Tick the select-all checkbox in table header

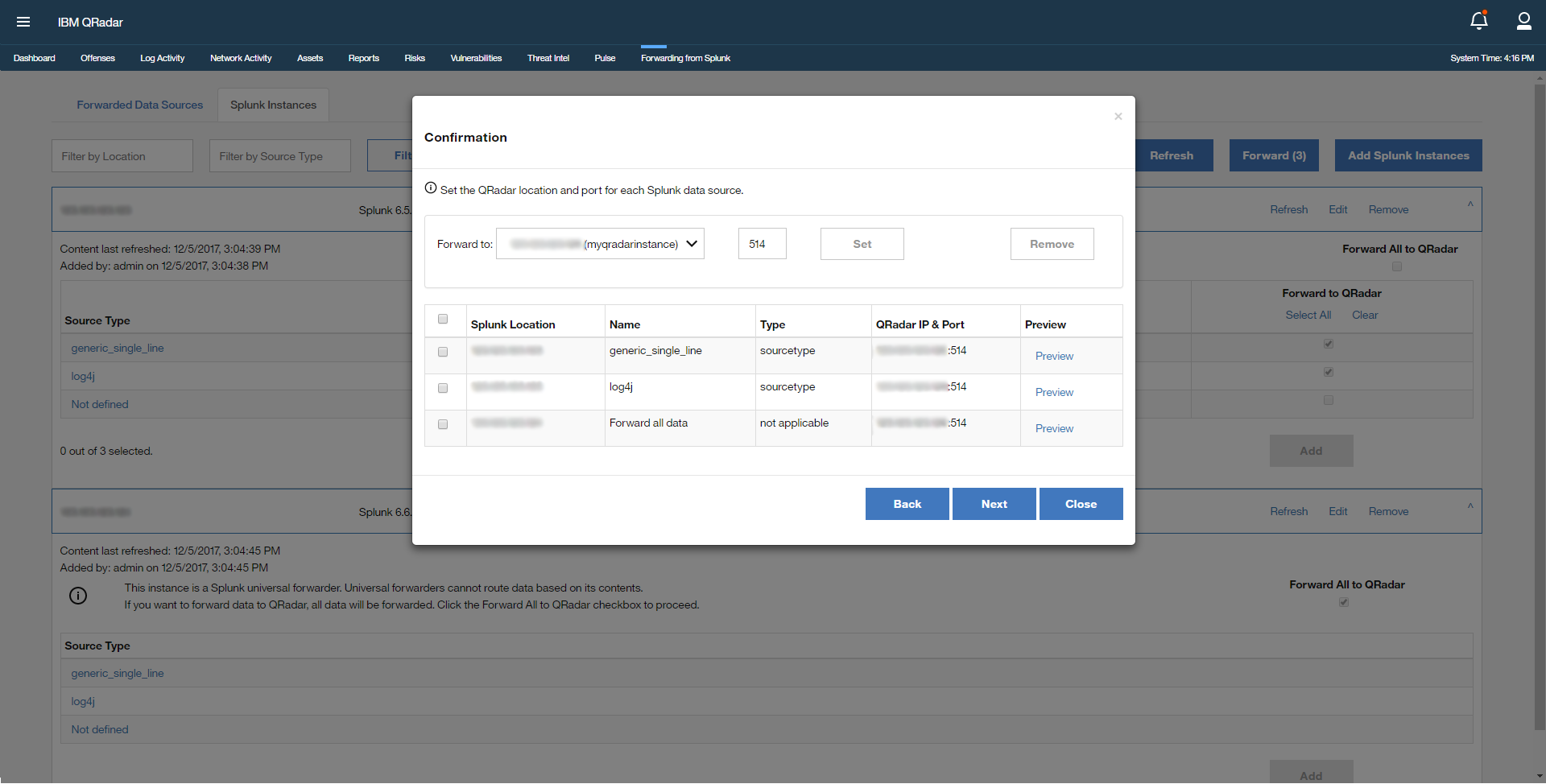click(443, 319)
